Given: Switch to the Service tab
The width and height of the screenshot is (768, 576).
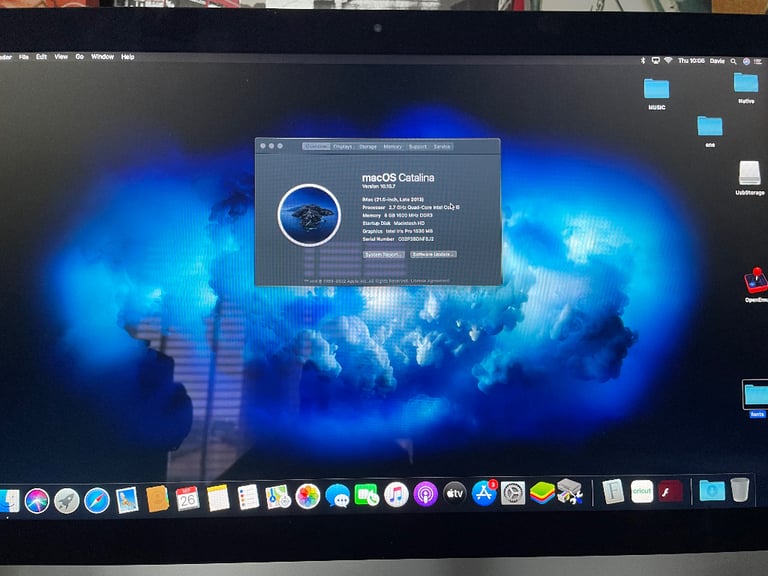Looking at the screenshot, I should click(x=441, y=146).
